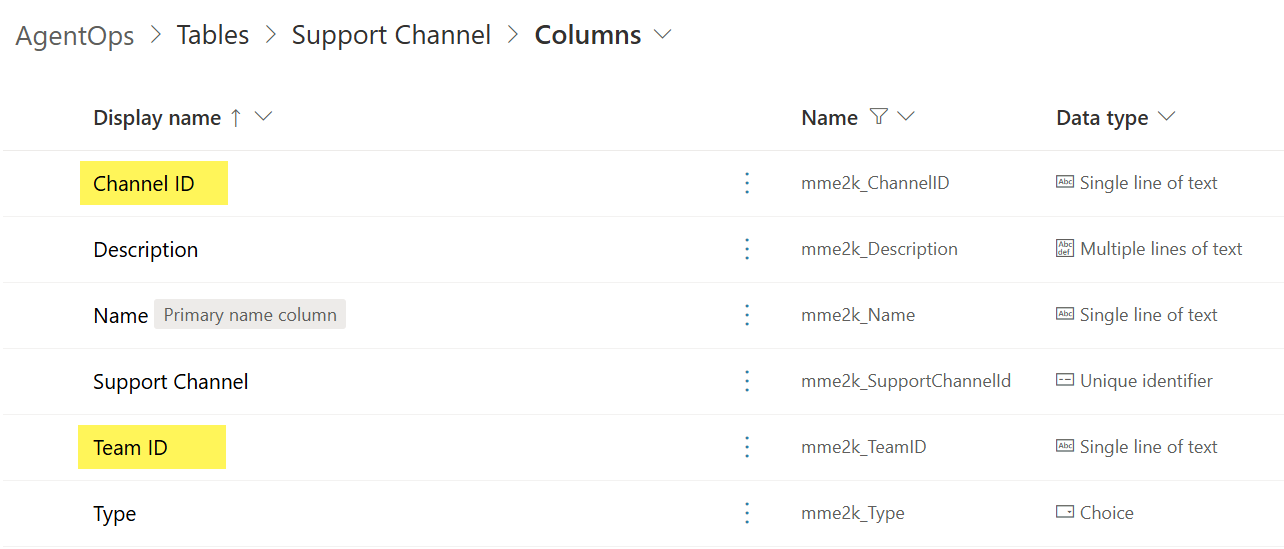Go to Tables in the breadcrumb
The height and width of the screenshot is (549, 1284).
213,36
